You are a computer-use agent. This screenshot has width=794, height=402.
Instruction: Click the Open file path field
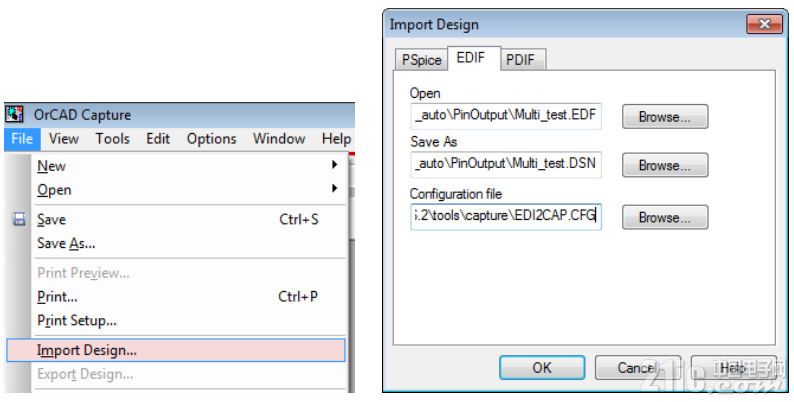point(506,116)
